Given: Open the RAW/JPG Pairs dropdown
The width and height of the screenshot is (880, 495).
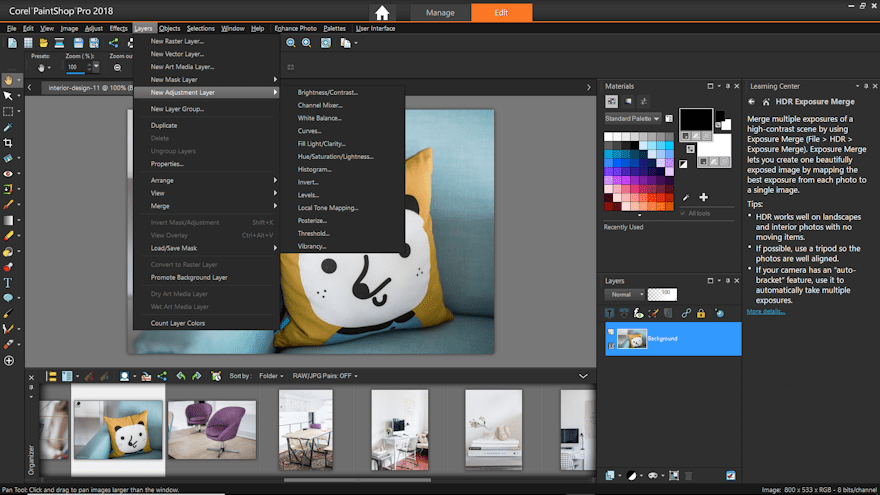Looking at the screenshot, I should tap(322, 376).
